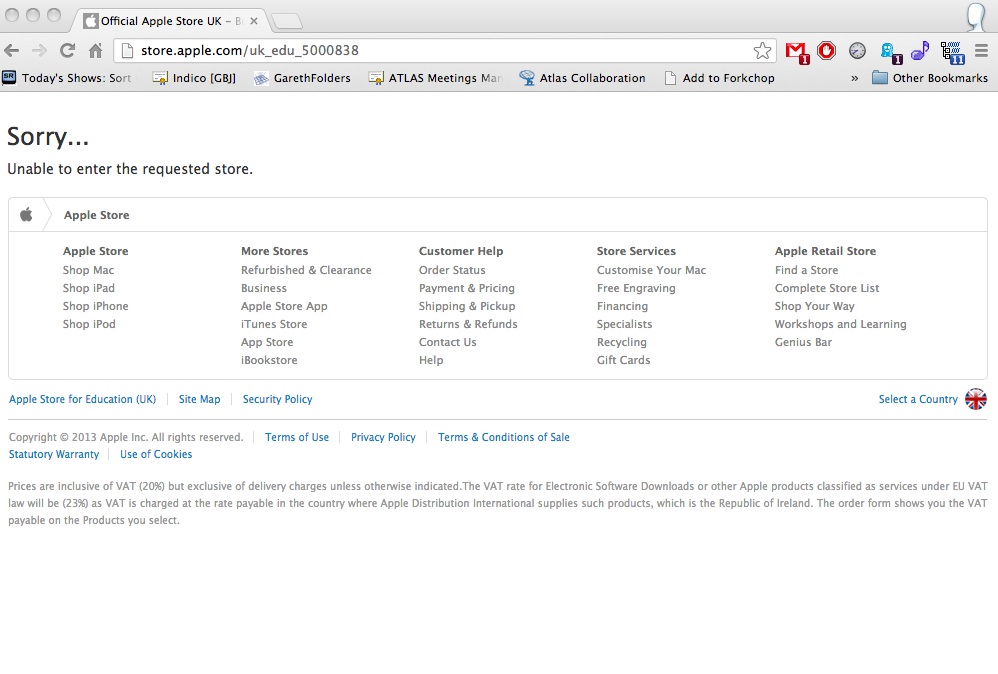
Task: Open a new tab
Action: [x=286, y=22]
